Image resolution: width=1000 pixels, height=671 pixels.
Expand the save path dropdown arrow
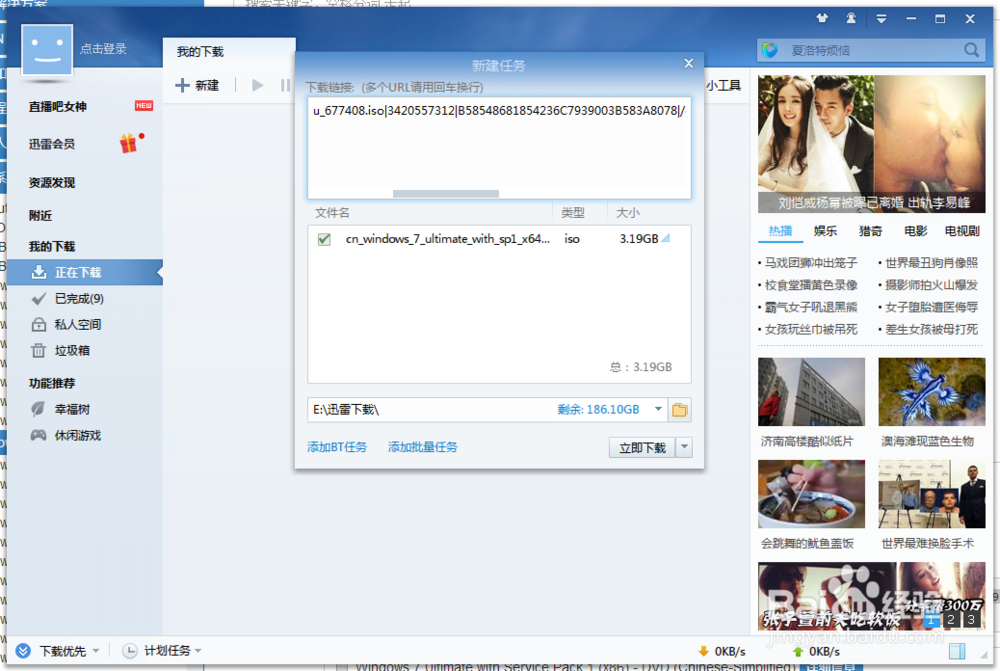(658, 409)
